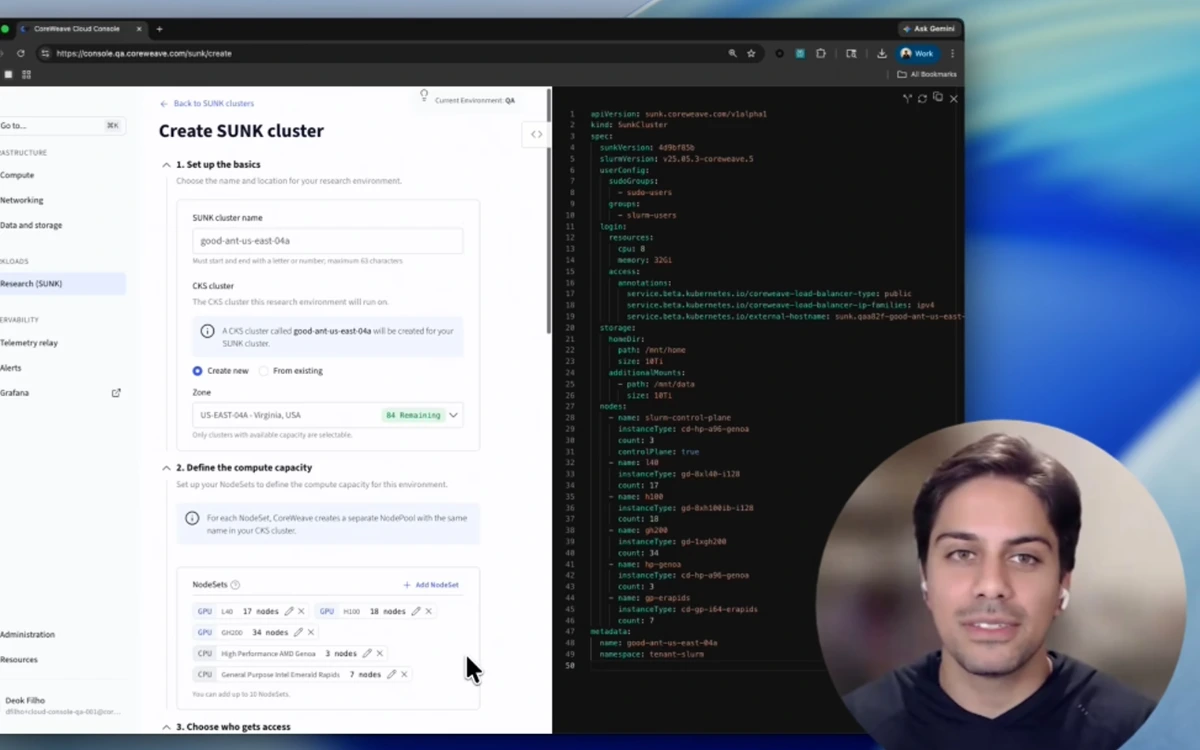Remove the Intel Emerald Rapids NodeSet
Screen dimensions: 1200x750
404,674
